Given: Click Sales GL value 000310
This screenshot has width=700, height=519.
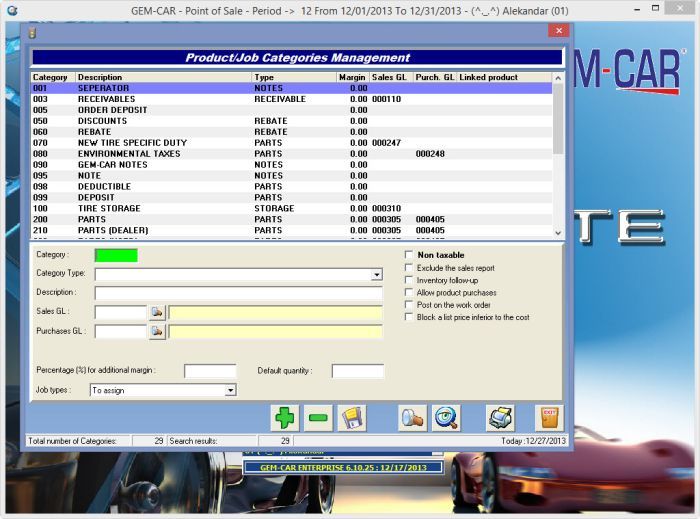Looking at the screenshot, I should [x=387, y=208].
